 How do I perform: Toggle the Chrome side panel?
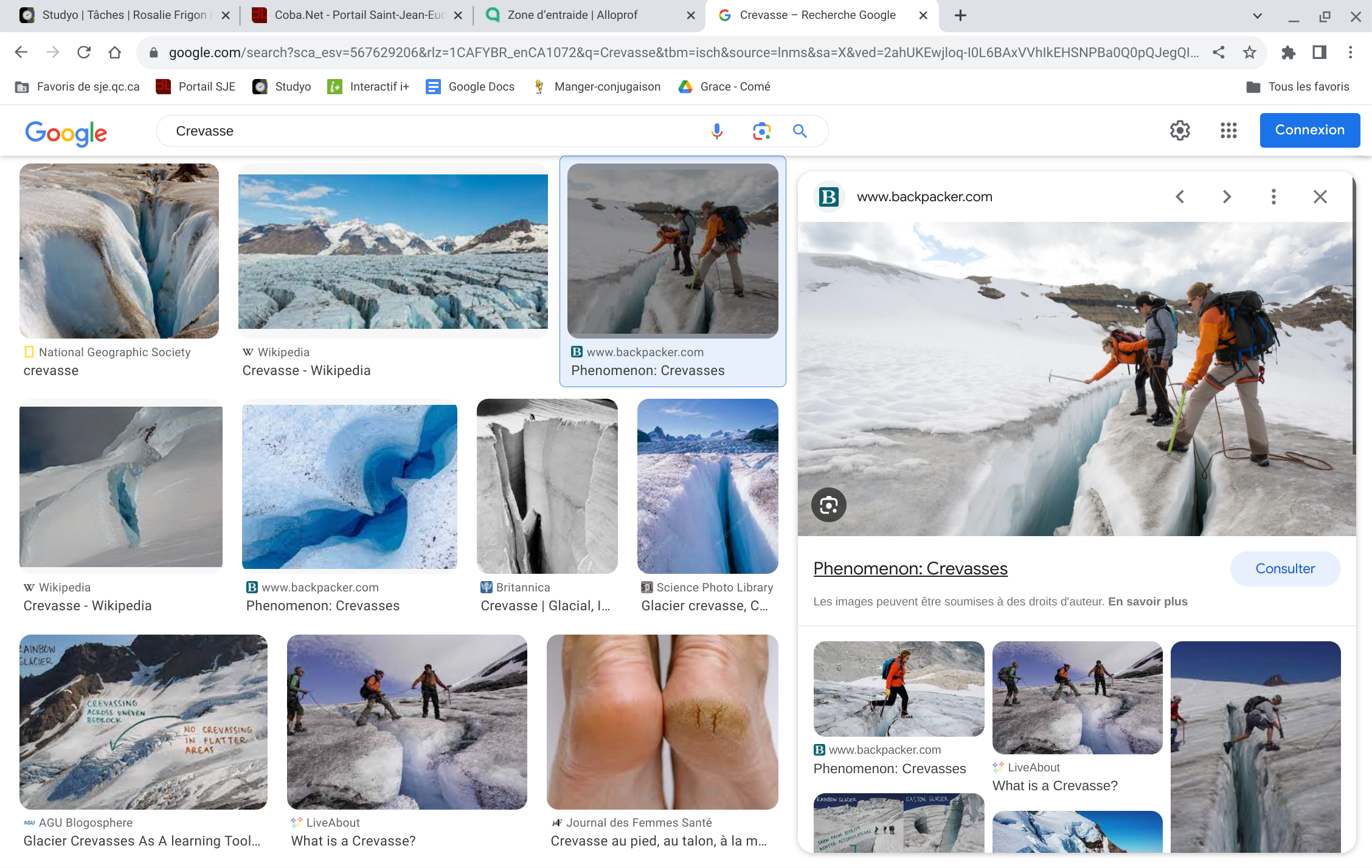(x=1319, y=52)
